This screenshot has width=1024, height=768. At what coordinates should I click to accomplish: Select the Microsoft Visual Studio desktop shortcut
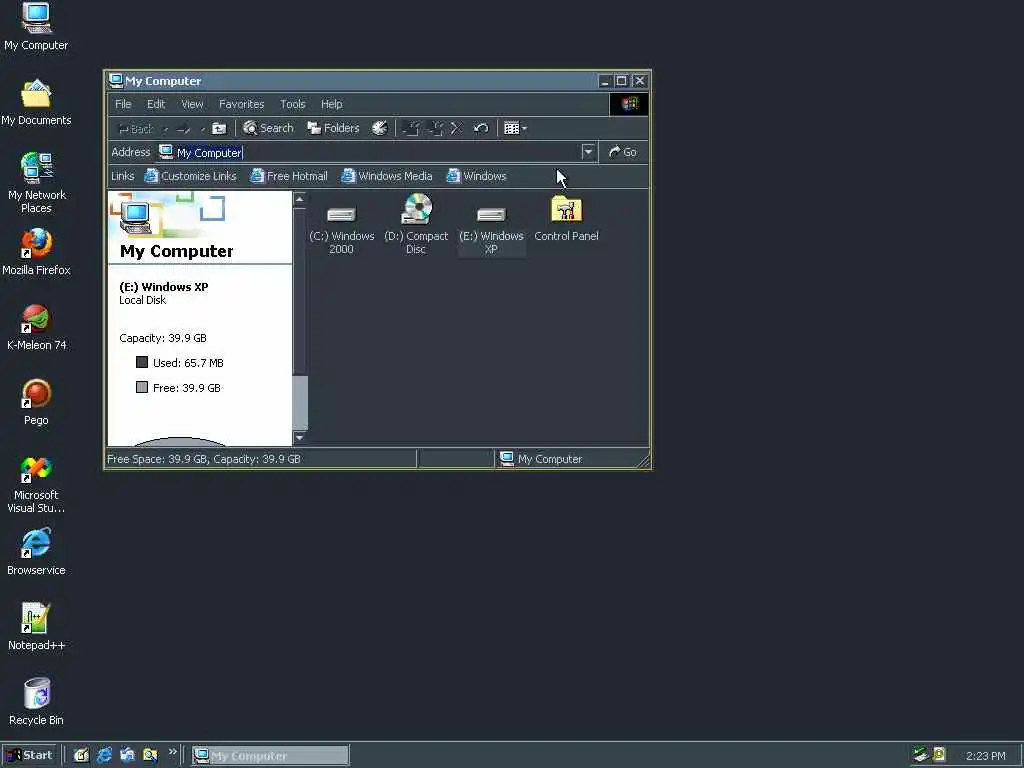point(36,484)
